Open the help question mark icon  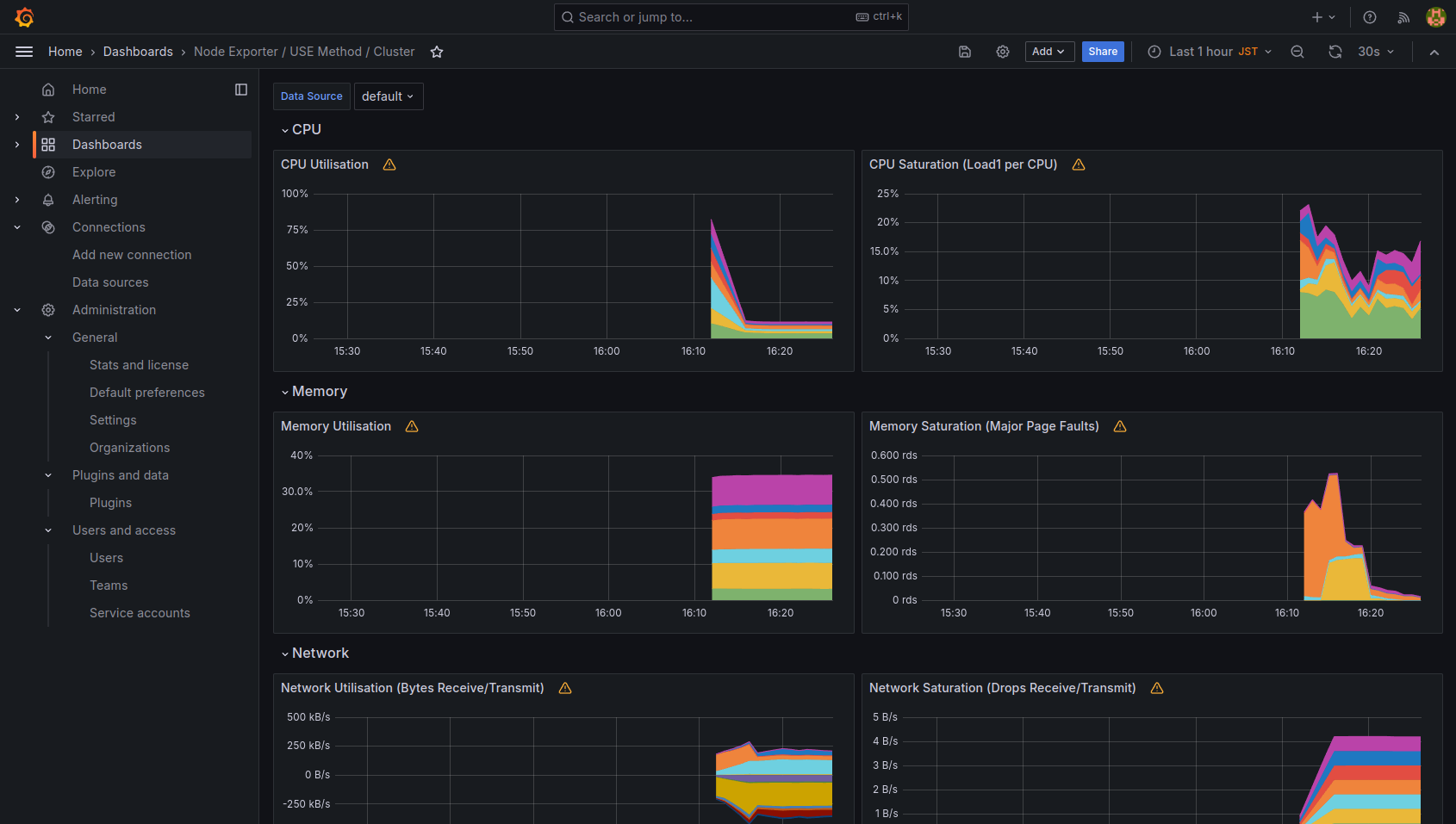pyautogui.click(x=1370, y=17)
